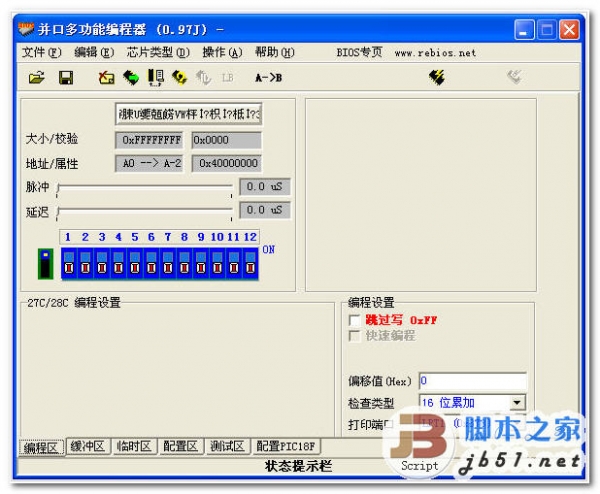600x494 pixels.
Task: Toggle DIP switch 2
Action: click(85, 264)
